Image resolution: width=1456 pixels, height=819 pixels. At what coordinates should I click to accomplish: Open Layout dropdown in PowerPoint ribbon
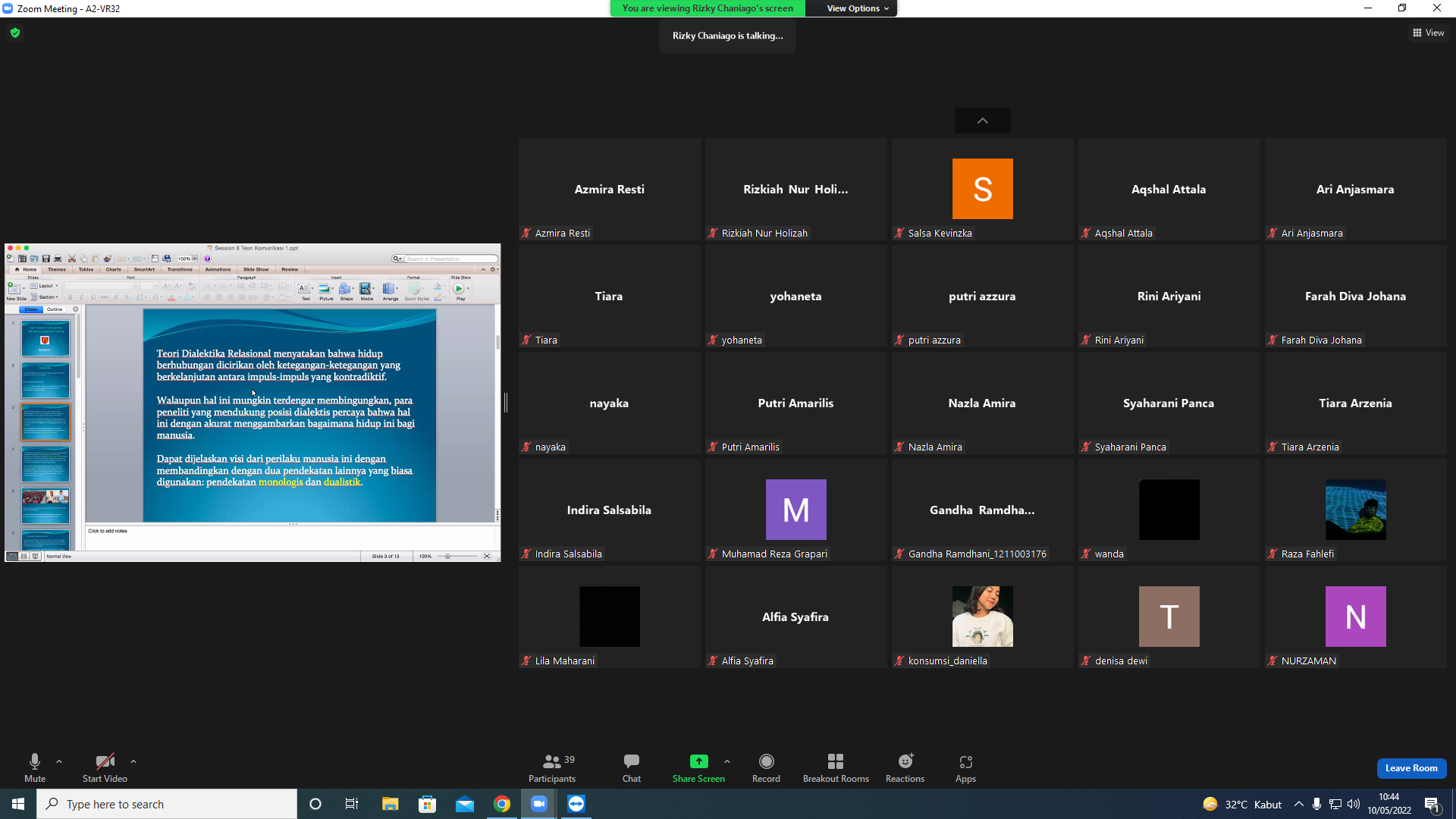point(45,286)
